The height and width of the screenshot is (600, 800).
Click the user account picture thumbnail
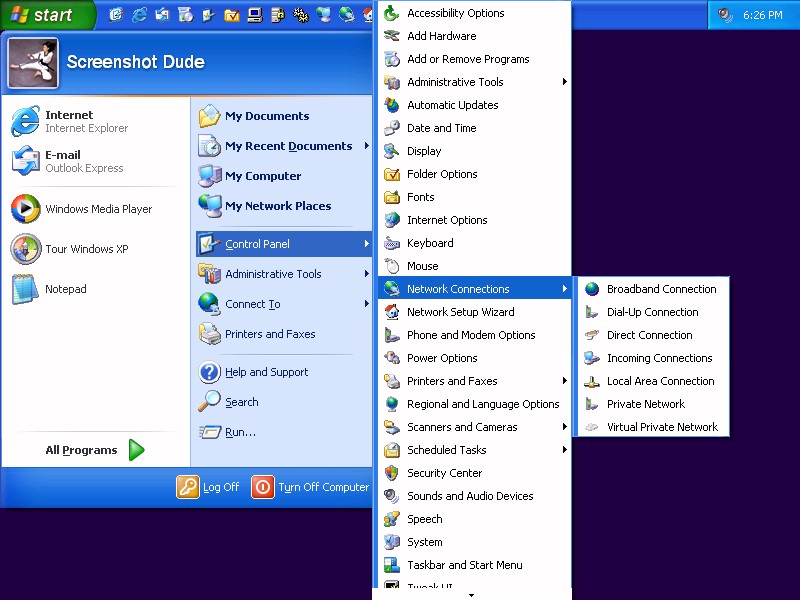33,63
